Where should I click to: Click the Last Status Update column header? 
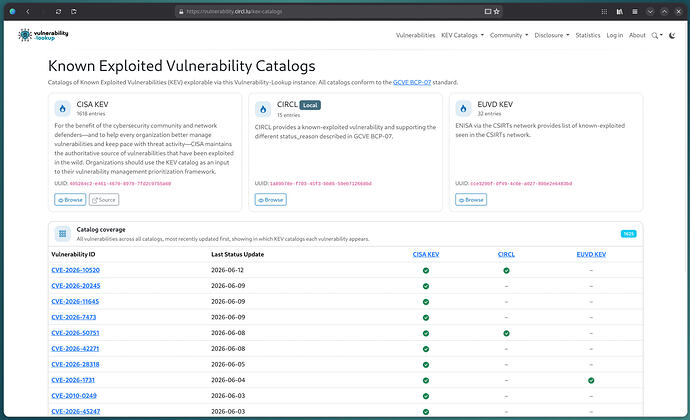pyautogui.click(x=237, y=254)
